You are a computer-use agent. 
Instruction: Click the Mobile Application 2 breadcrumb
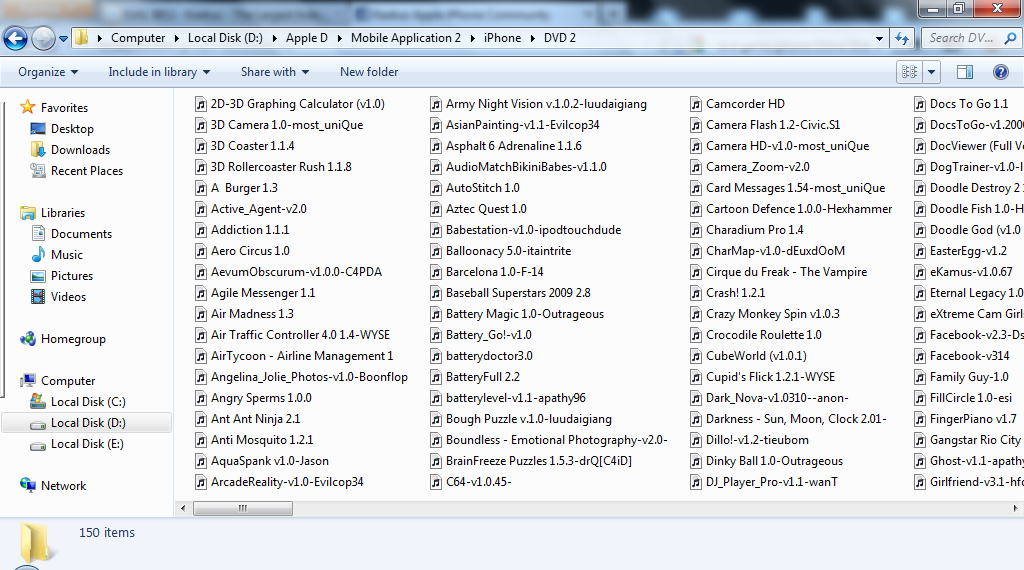coord(406,38)
